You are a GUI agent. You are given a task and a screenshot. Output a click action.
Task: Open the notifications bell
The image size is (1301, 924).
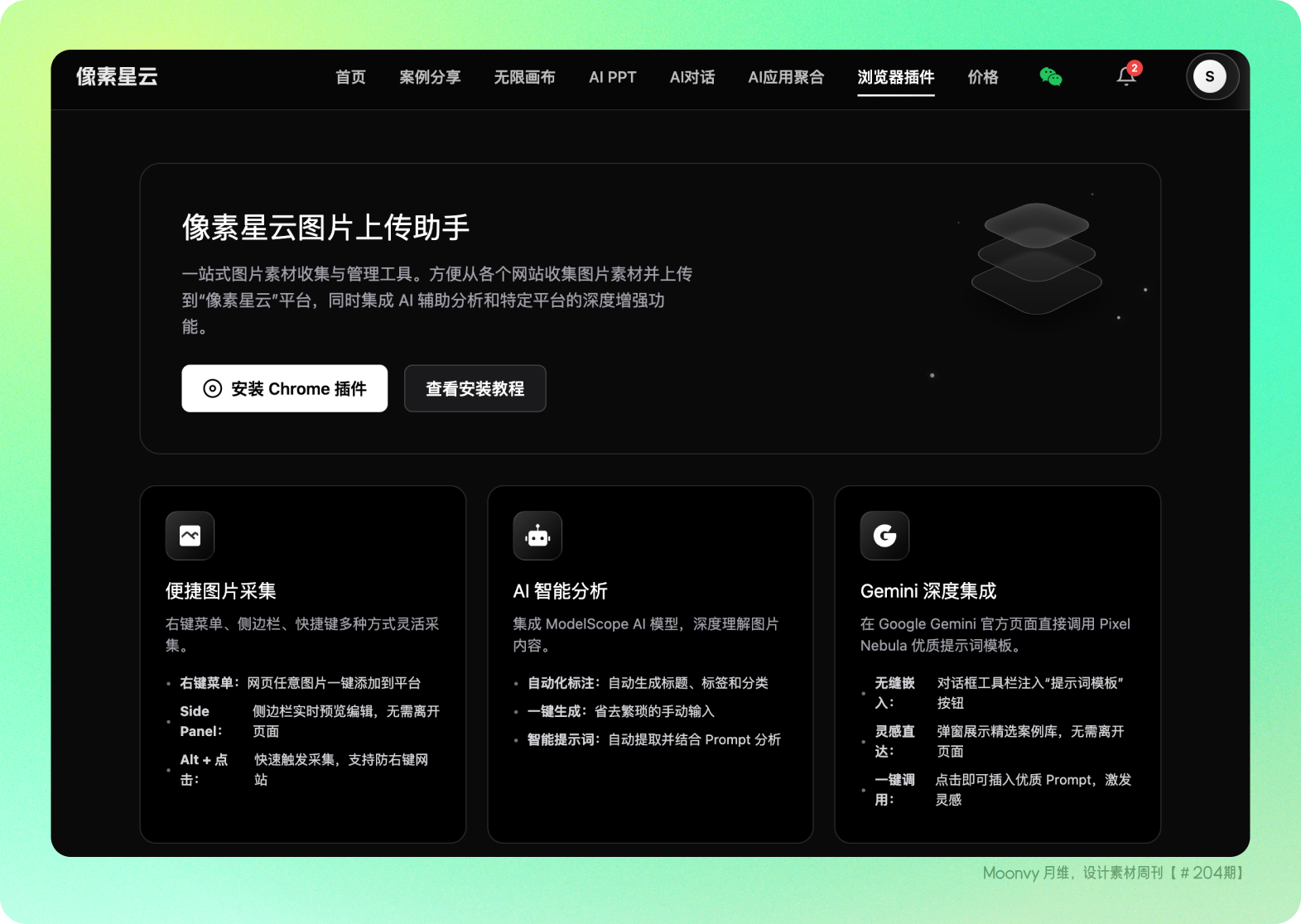click(x=1125, y=77)
